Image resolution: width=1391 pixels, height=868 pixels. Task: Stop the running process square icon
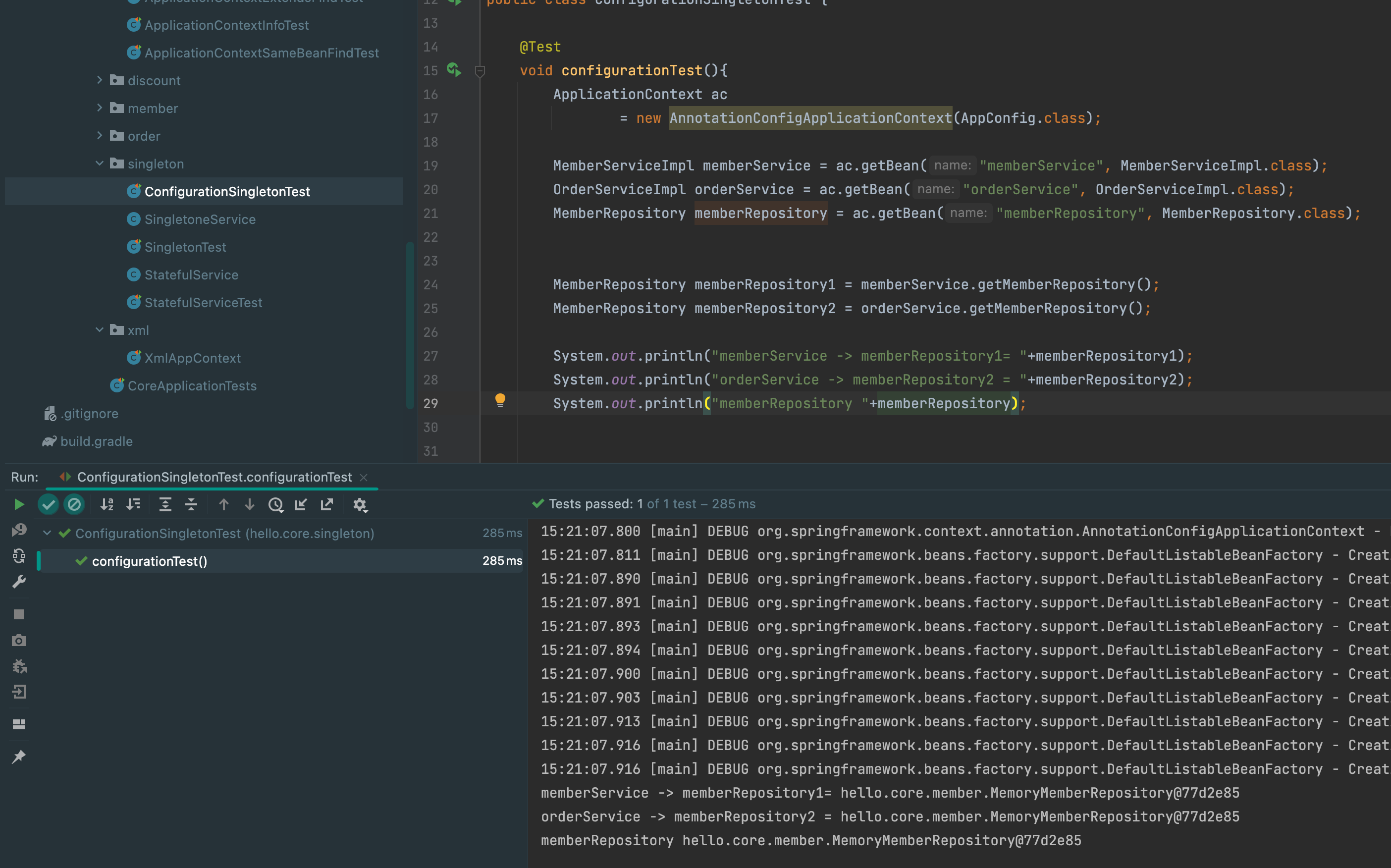tap(19, 614)
